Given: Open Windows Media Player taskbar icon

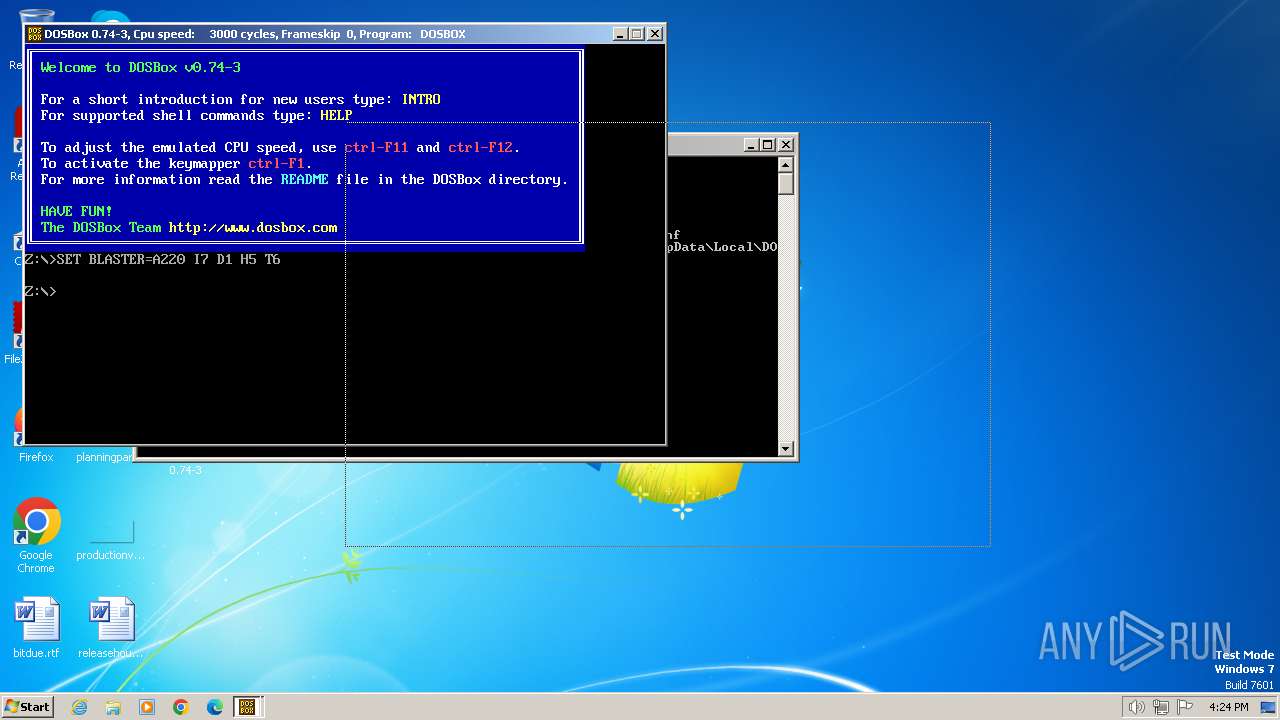Looking at the screenshot, I should pyautogui.click(x=147, y=707).
